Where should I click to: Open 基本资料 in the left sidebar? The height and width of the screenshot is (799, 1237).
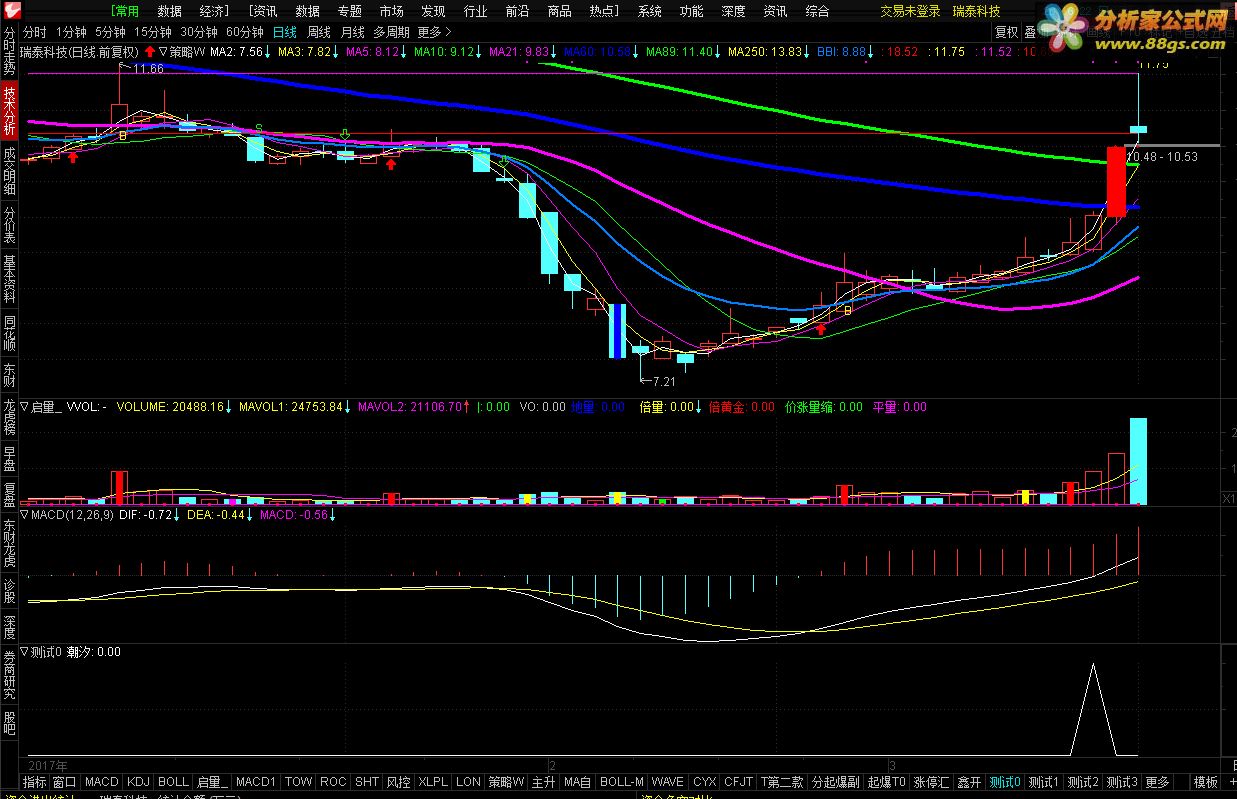(10, 279)
